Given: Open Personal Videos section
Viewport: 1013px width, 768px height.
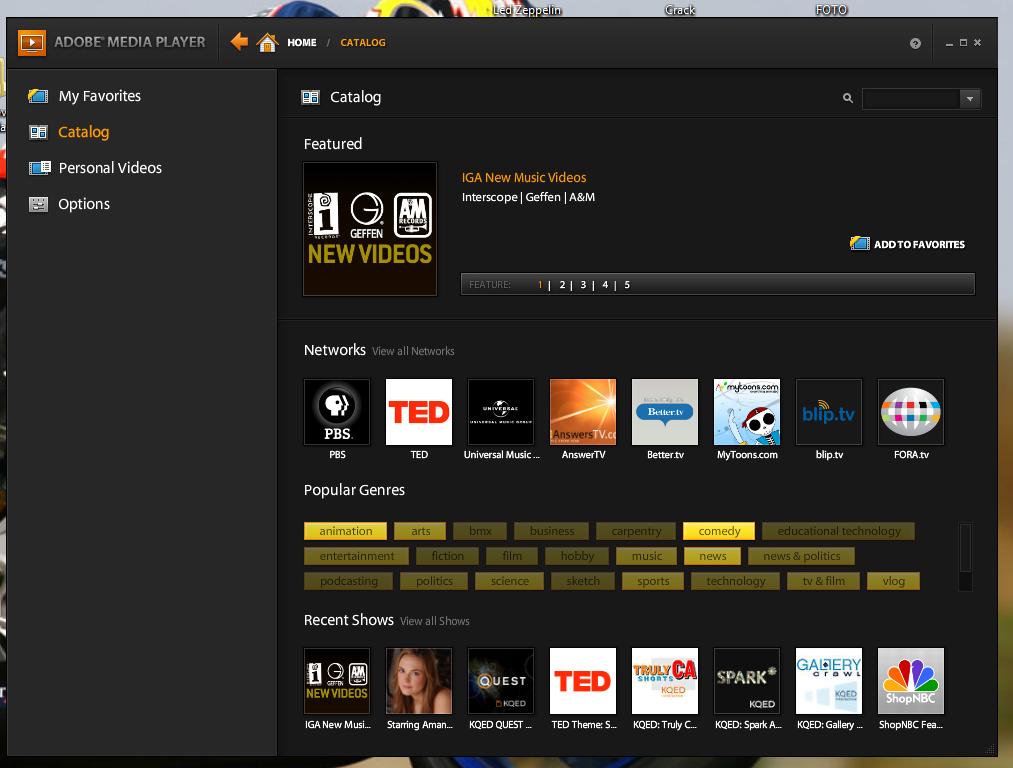Looking at the screenshot, I should (95, 168).
